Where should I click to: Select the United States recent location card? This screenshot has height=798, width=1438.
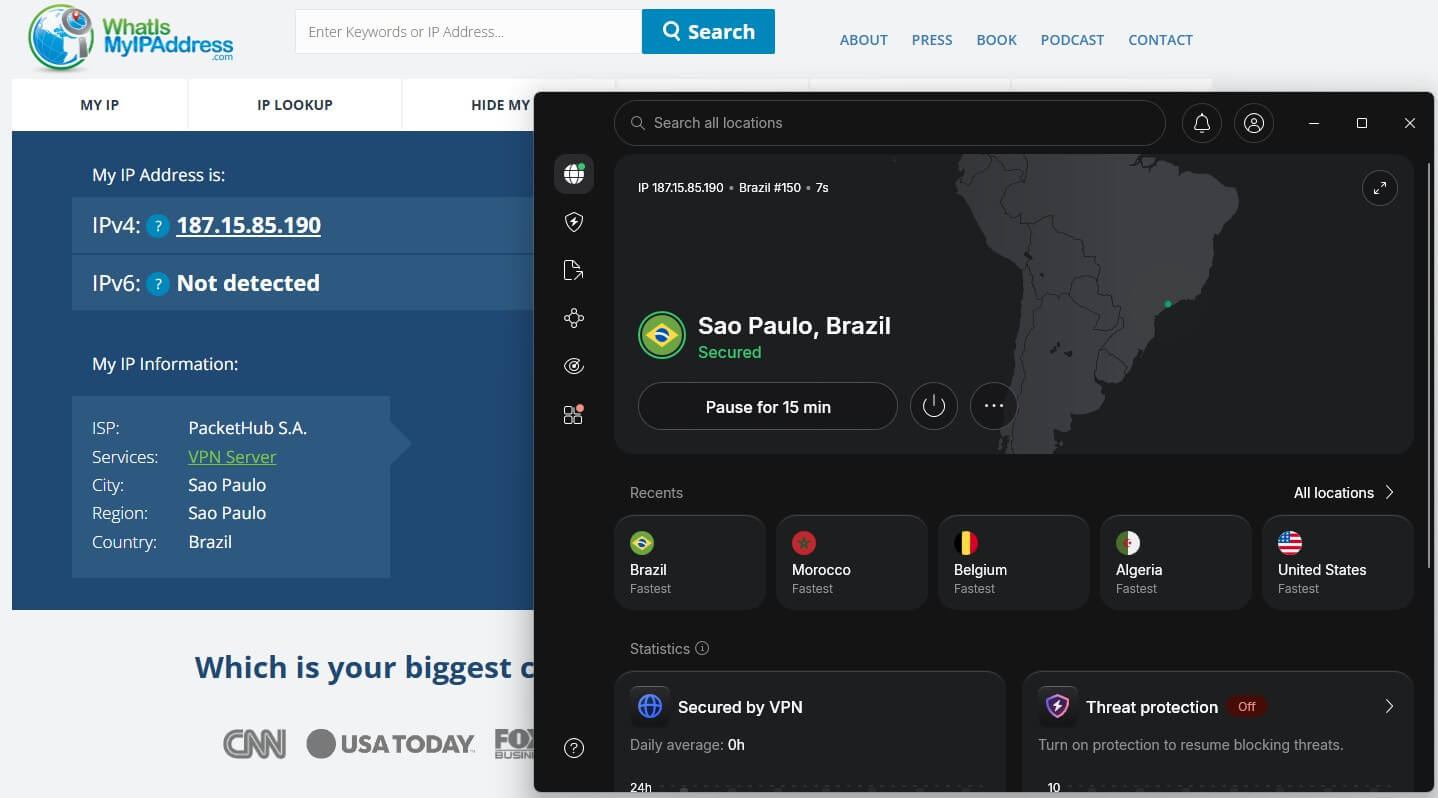pyautogui.click(x=1338, y=562)
